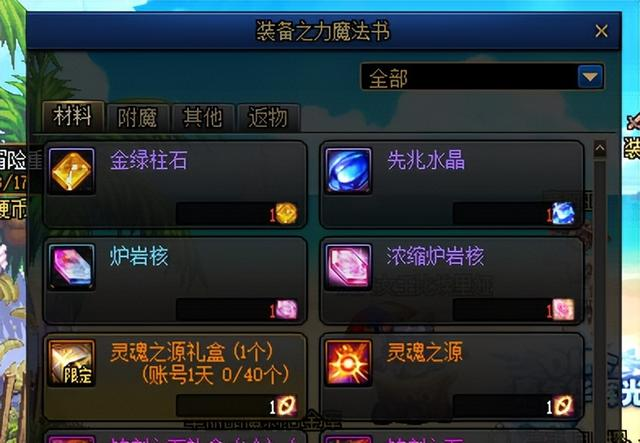Click the 炉岩核 item name text

139,256
